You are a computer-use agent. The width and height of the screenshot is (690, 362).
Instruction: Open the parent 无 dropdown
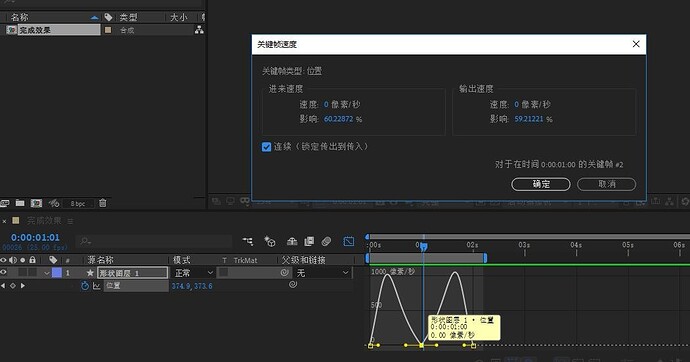tap(323, 273)
